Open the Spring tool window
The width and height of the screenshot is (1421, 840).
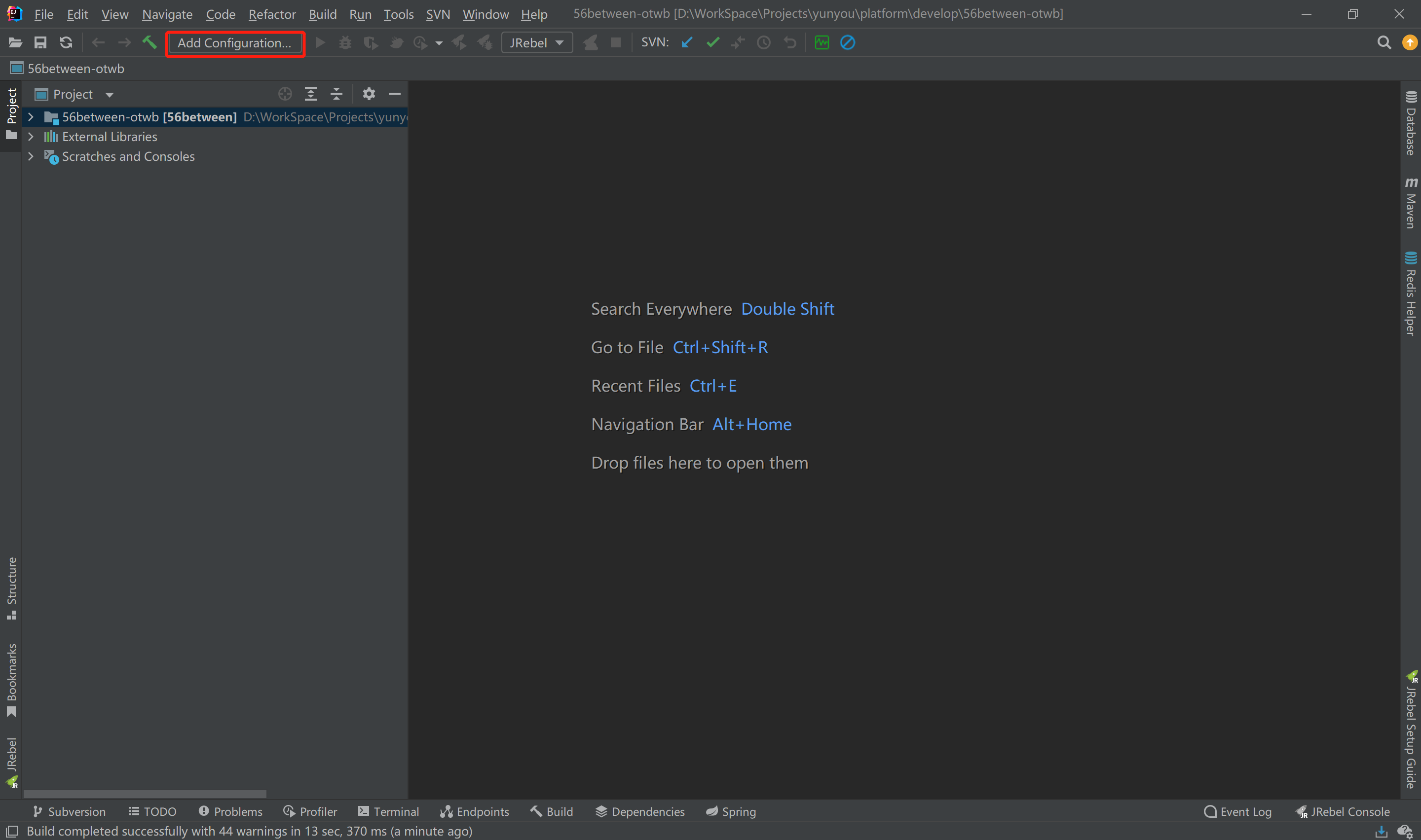click(x=731, y=811)
